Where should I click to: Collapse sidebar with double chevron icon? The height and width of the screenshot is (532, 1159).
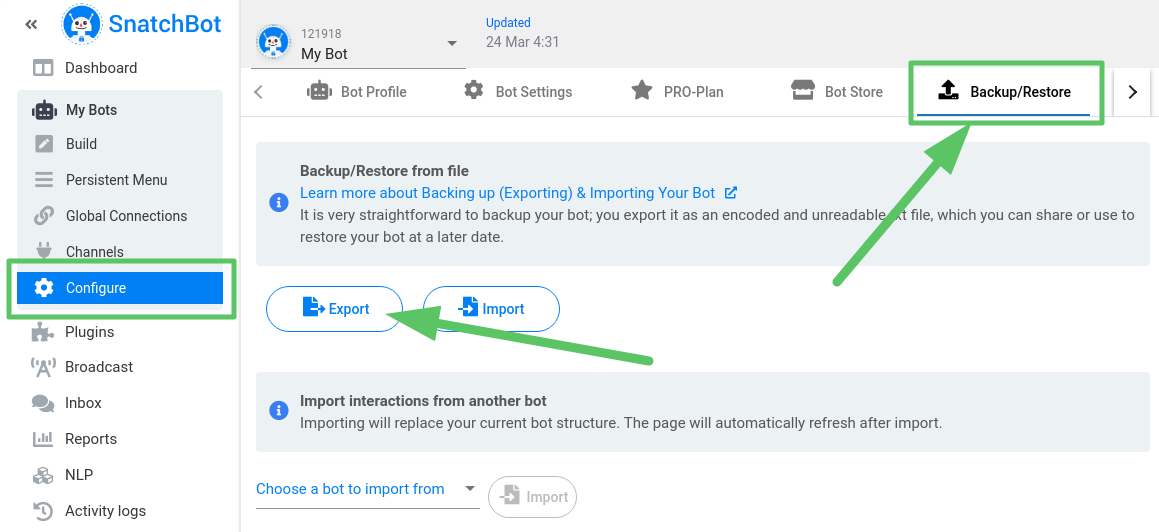[31, 24]
